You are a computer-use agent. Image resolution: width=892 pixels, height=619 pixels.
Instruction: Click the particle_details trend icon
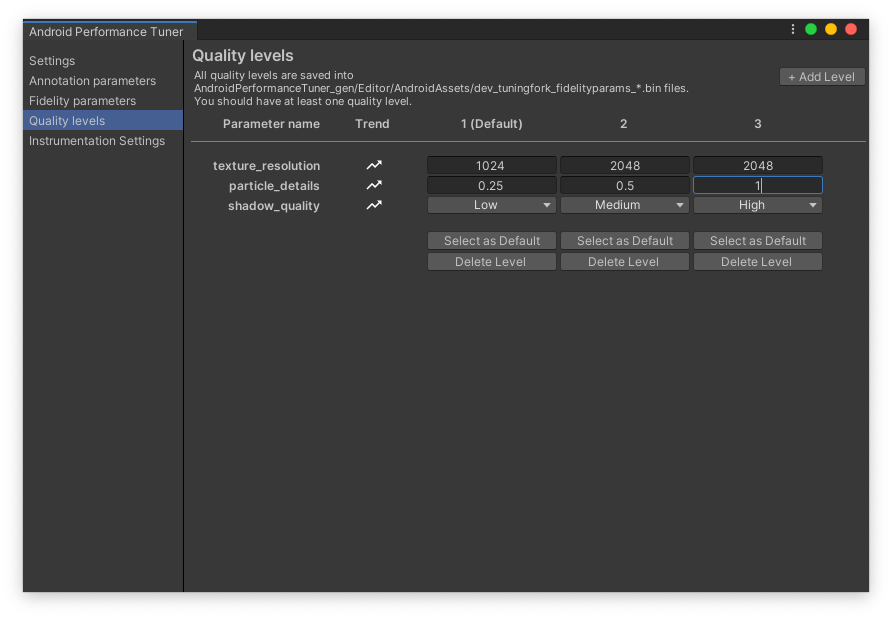point(374,185)
